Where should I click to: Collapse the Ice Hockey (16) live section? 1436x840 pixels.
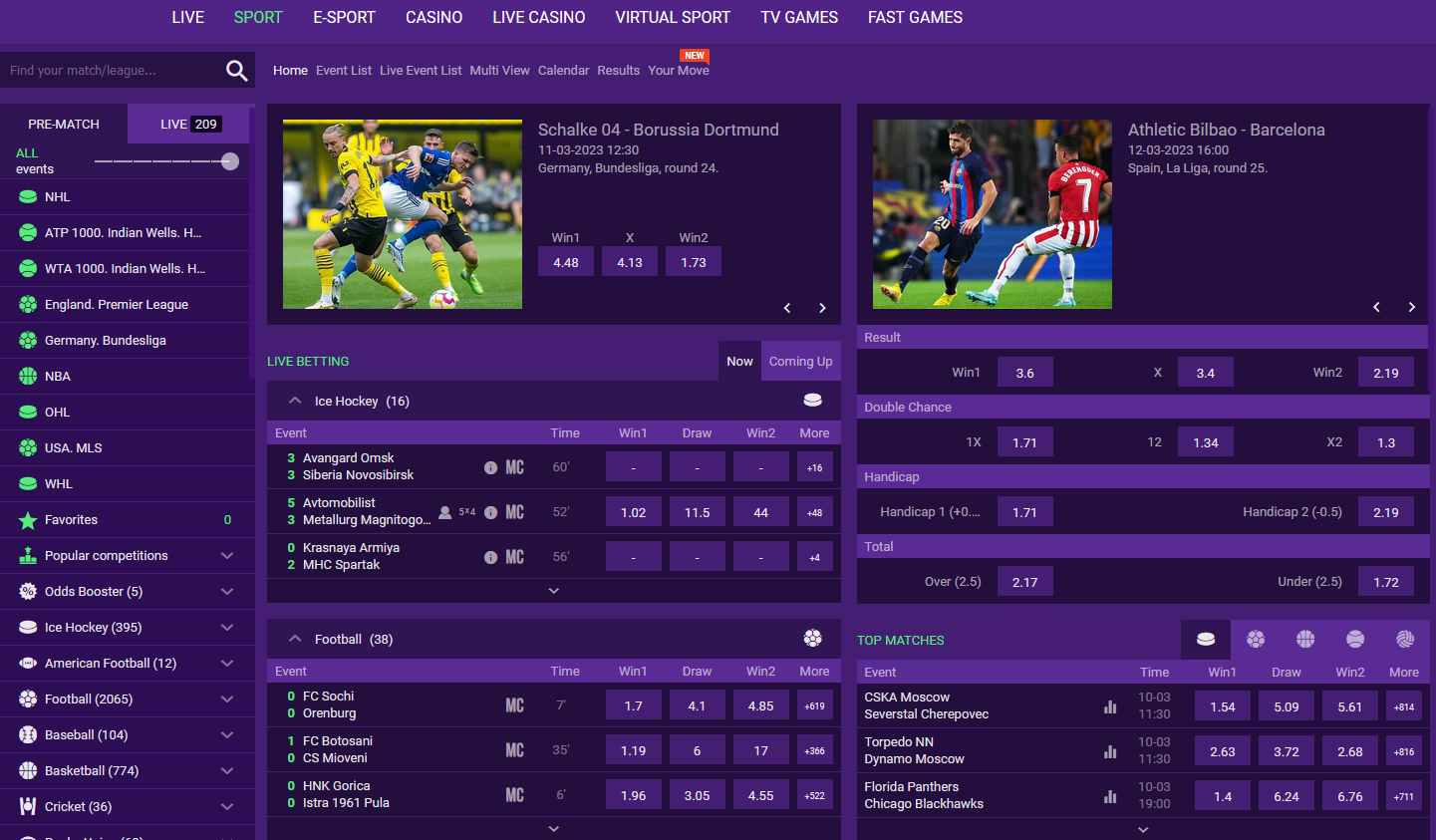pyautogui.click(x=295, y=401)
